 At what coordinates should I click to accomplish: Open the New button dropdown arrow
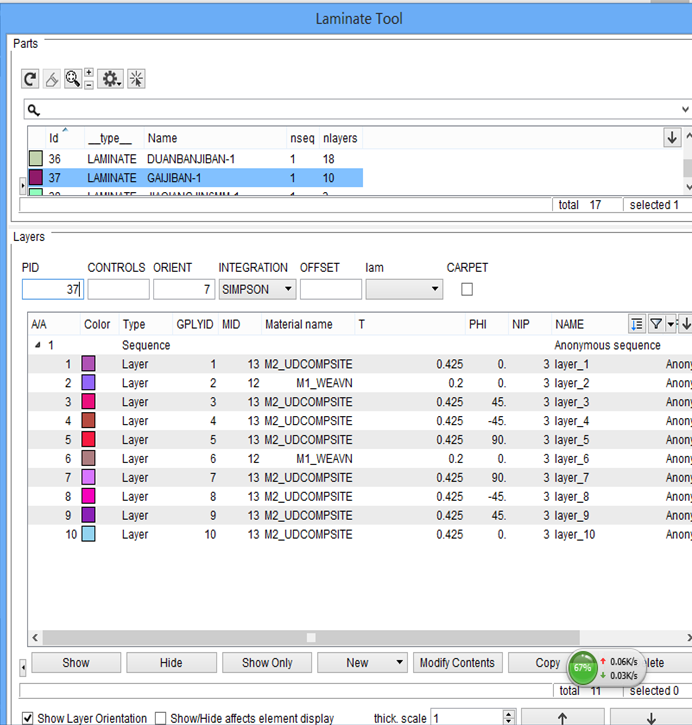point(399,662)
